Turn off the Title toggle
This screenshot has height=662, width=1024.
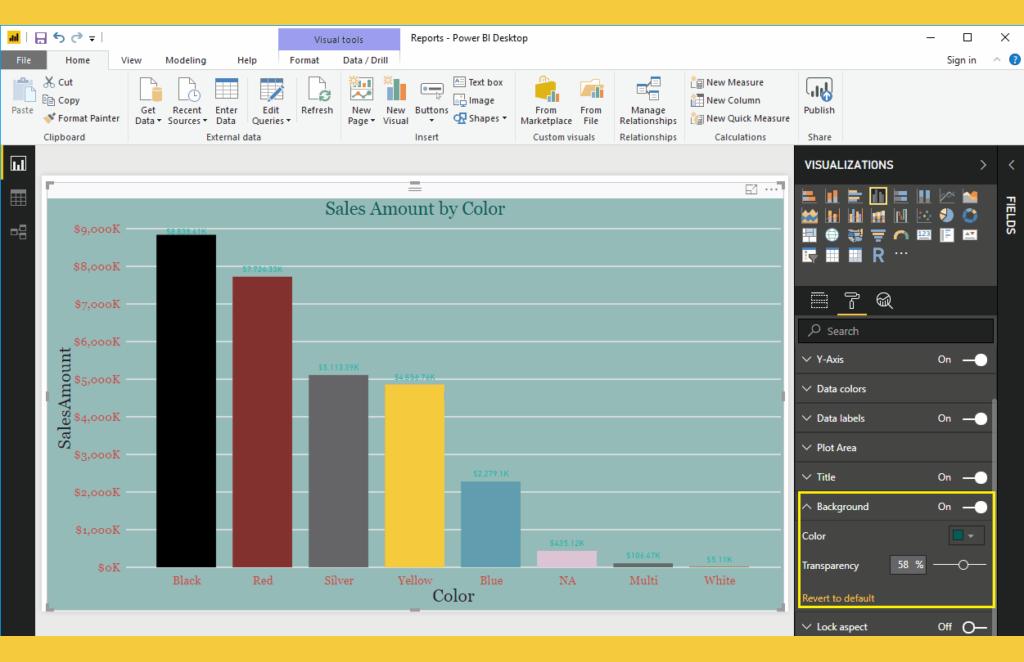click(975, 477)
